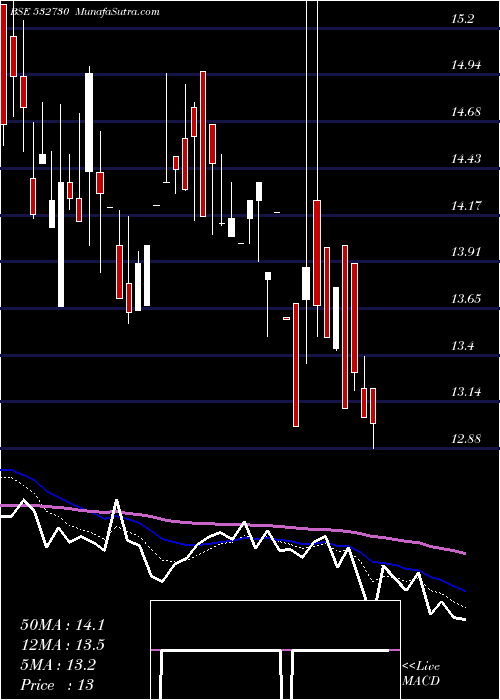Click the <<Live MACD label
The image size is (500, 700).
(421, 674)
